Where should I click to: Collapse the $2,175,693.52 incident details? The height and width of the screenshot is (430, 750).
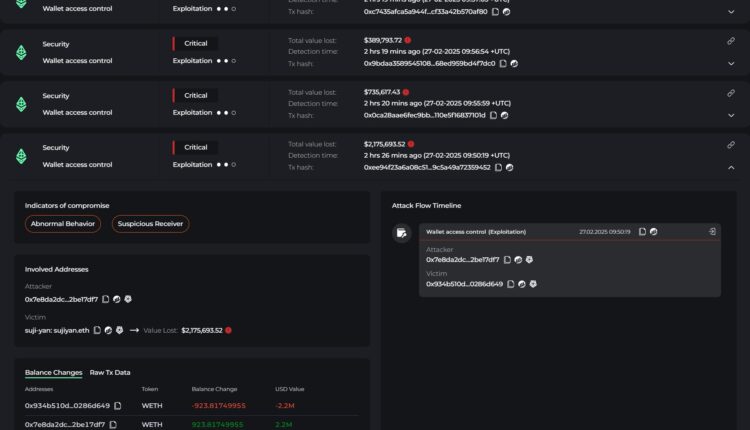(x=731, y=167)
